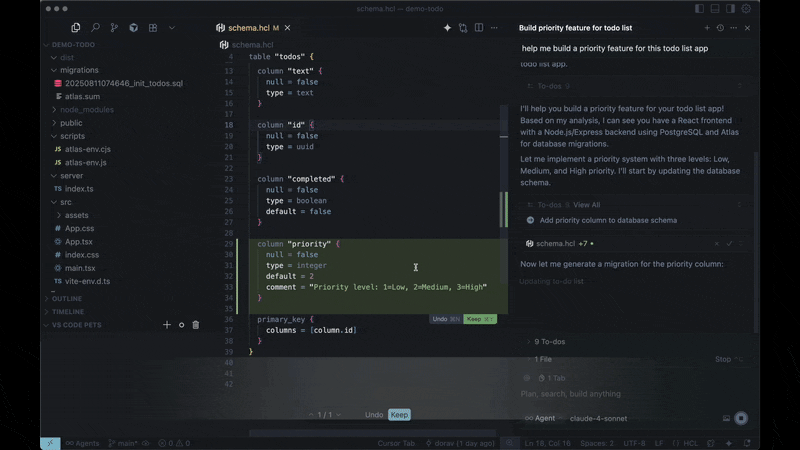Delete pet with trash icon in VS Code Pets

point(196,325)
